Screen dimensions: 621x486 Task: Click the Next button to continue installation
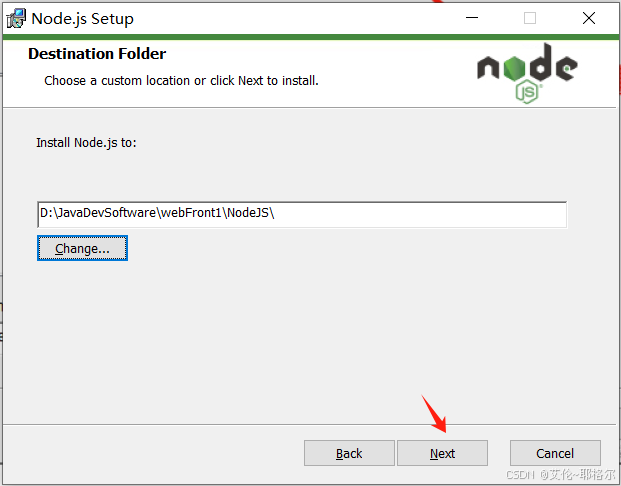click(x=442, y=453)
